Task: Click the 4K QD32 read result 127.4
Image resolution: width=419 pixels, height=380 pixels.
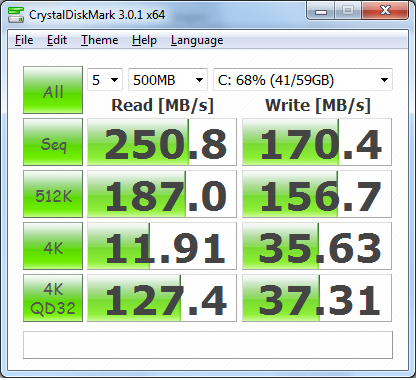Action: click(x=162, y=298)
